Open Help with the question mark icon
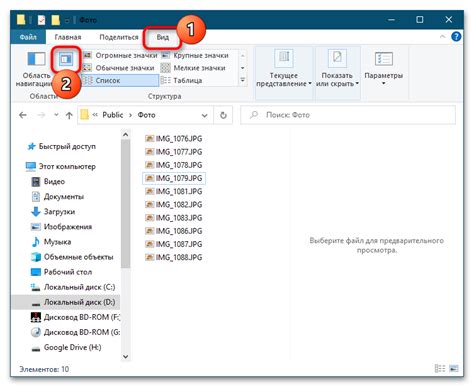 [x=456, y=37]
